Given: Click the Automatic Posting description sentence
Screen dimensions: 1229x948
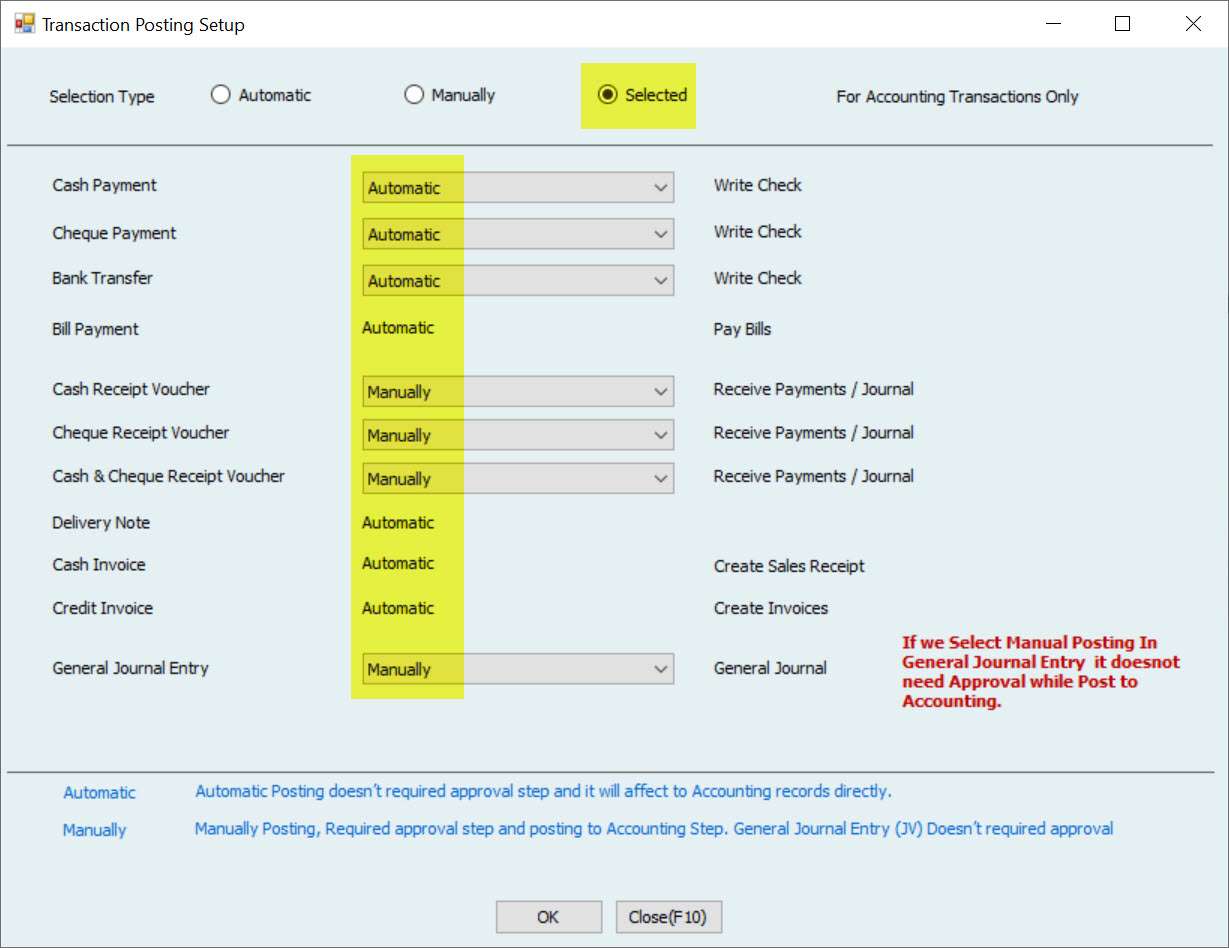Looking at the screenshot, I should 543,791.
